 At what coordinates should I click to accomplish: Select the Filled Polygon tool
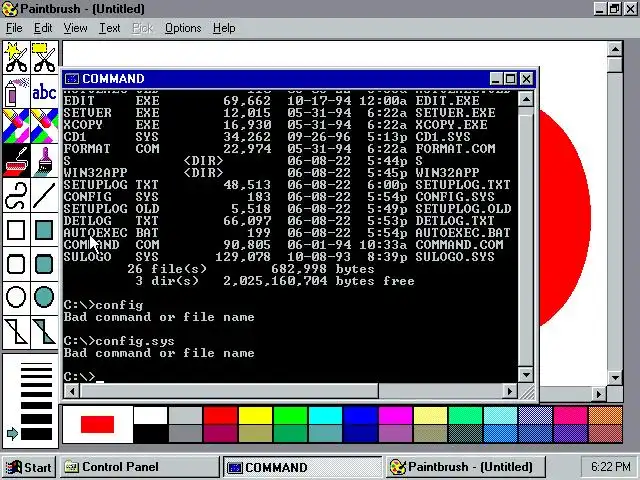click(44, 332)
